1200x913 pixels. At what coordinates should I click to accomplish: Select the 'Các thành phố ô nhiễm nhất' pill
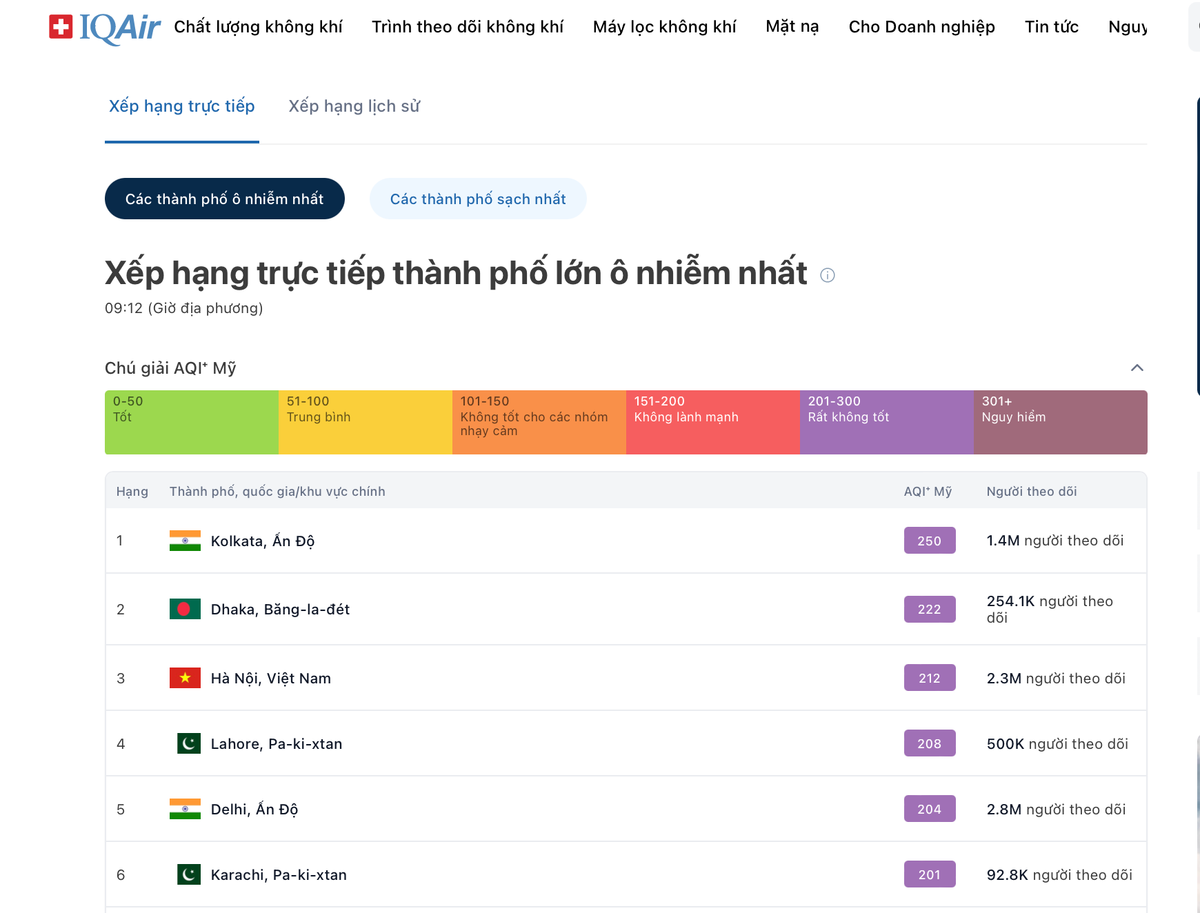pos(224,198)
